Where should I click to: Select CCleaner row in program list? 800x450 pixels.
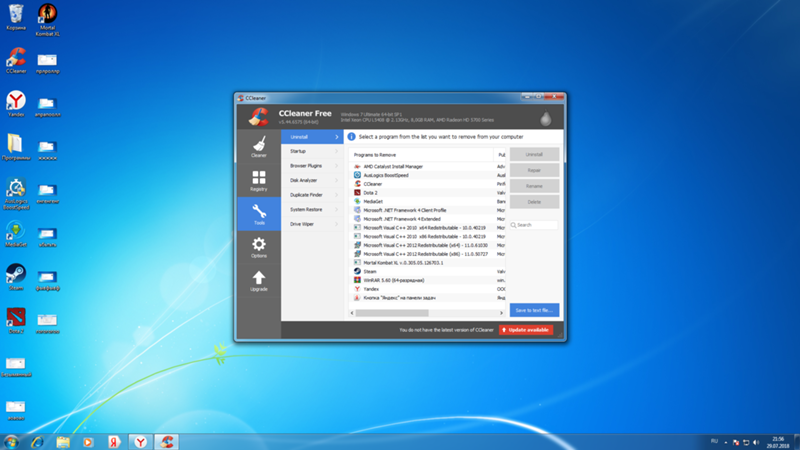pyautogui.click(x=428, y=184)
